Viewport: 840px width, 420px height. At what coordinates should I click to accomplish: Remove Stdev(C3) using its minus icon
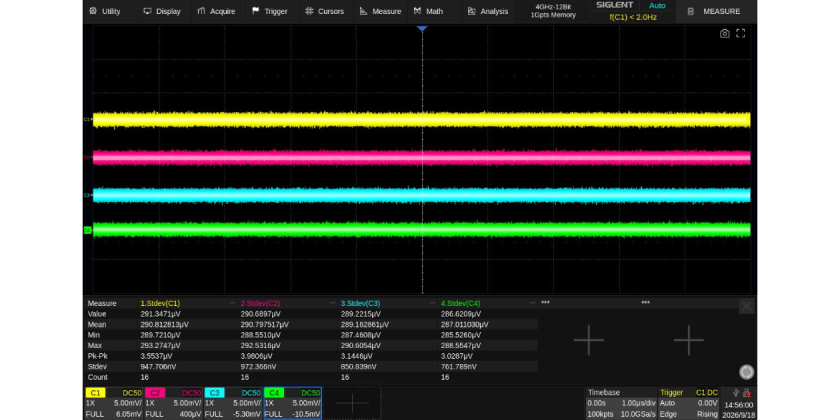coord(432,303)
